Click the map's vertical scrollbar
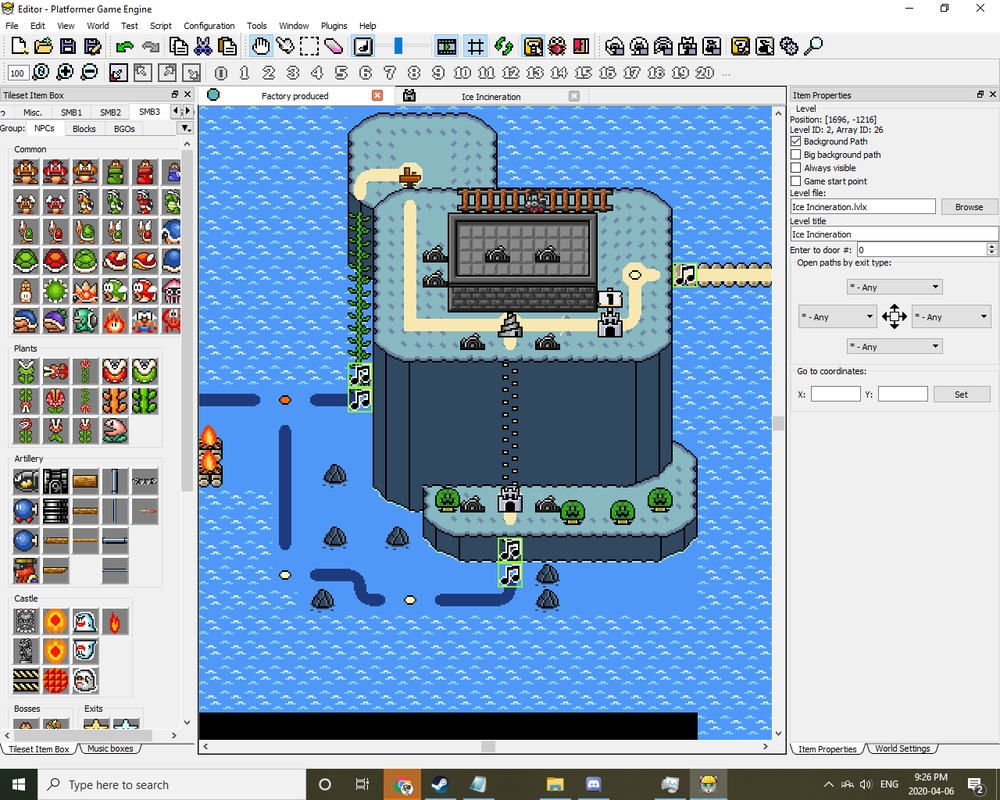 [x=779, y=424]
